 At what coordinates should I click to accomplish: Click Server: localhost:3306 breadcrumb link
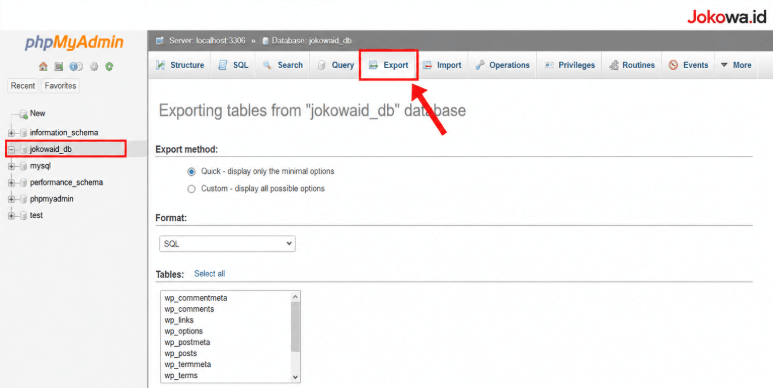click(x=207, y=40)
